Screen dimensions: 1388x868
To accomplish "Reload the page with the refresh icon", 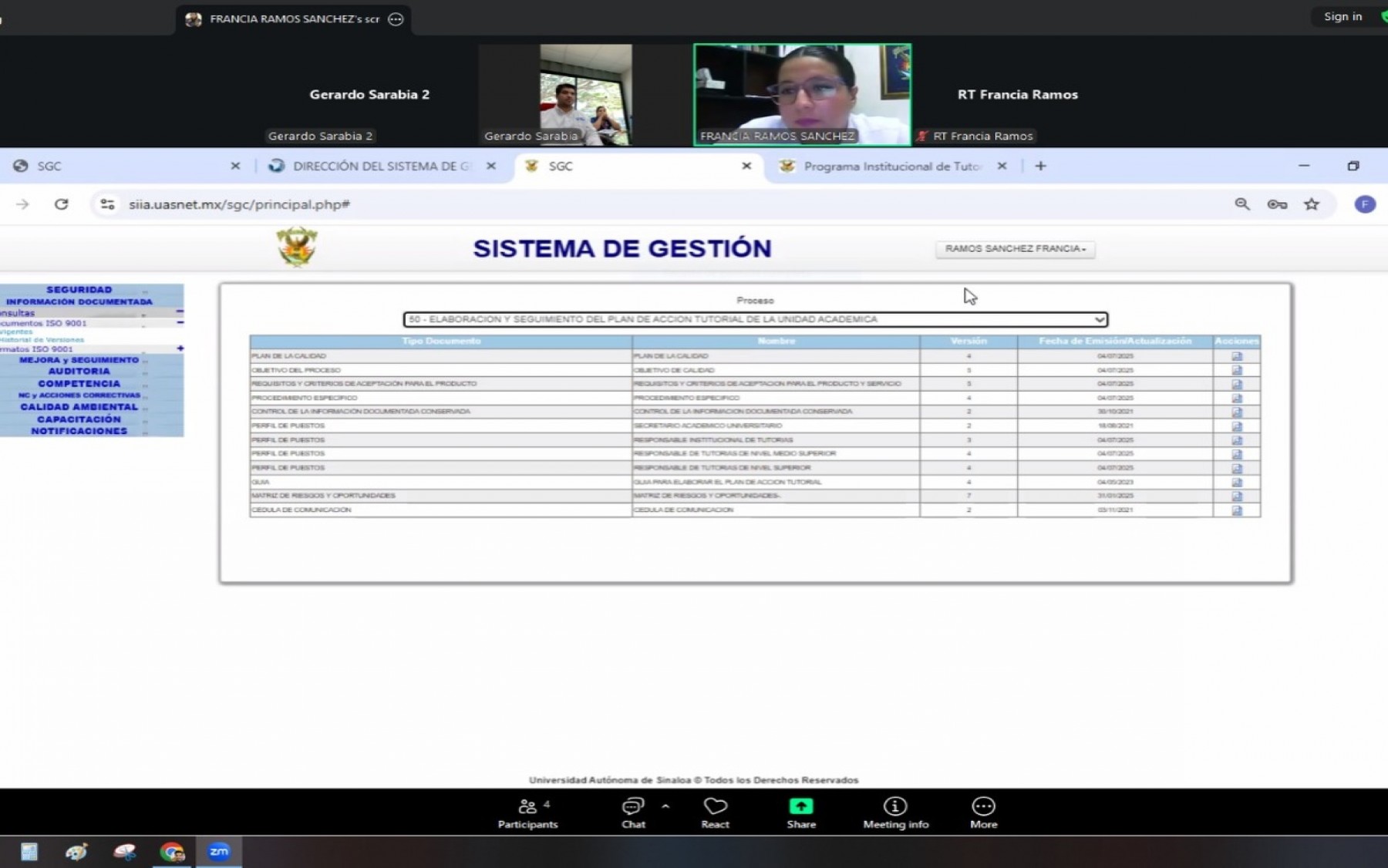I will [62, 204].
